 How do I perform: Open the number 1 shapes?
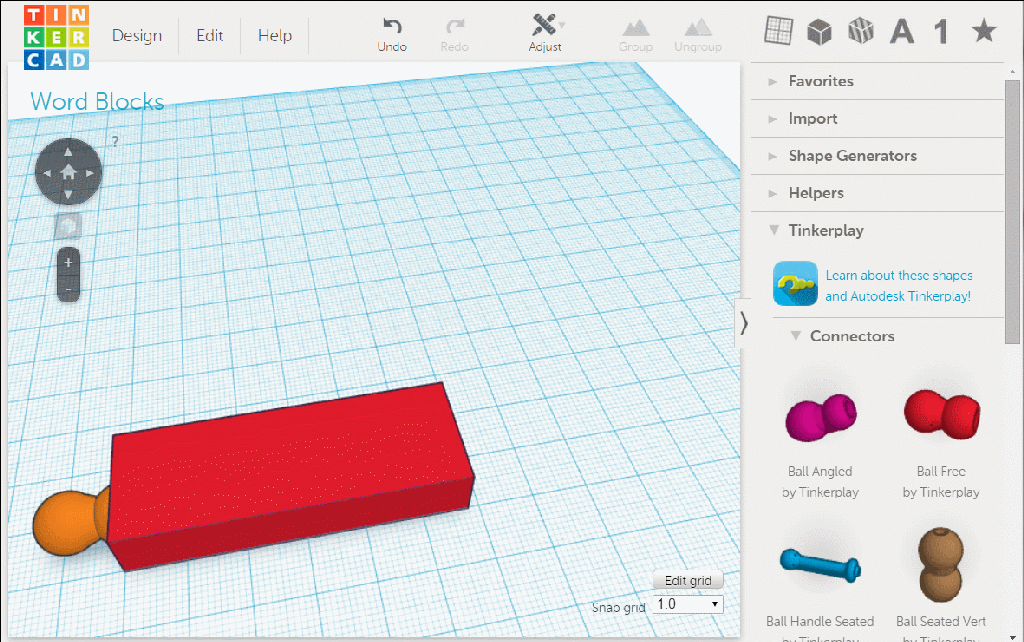click(941, 31)
